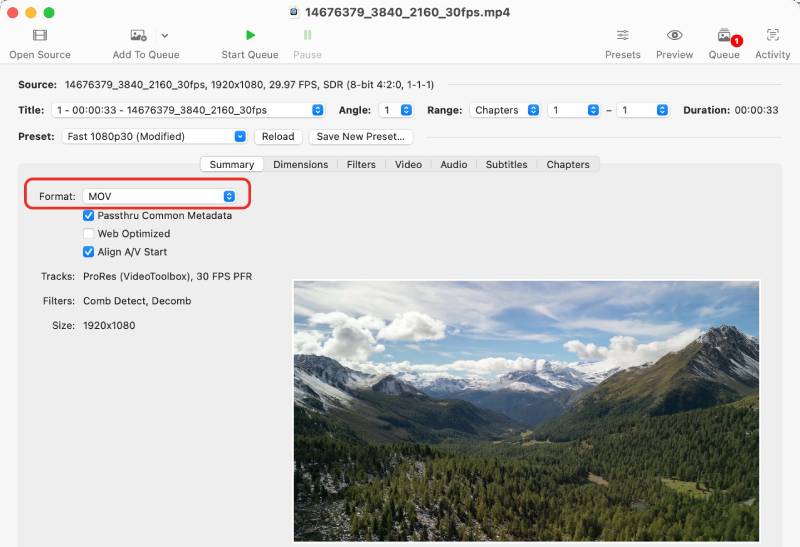Image resolution: width=800 pixels, height=547 pixels.
Task: Uncheck Passthru Common Metadata
Action: click(88, 216)
